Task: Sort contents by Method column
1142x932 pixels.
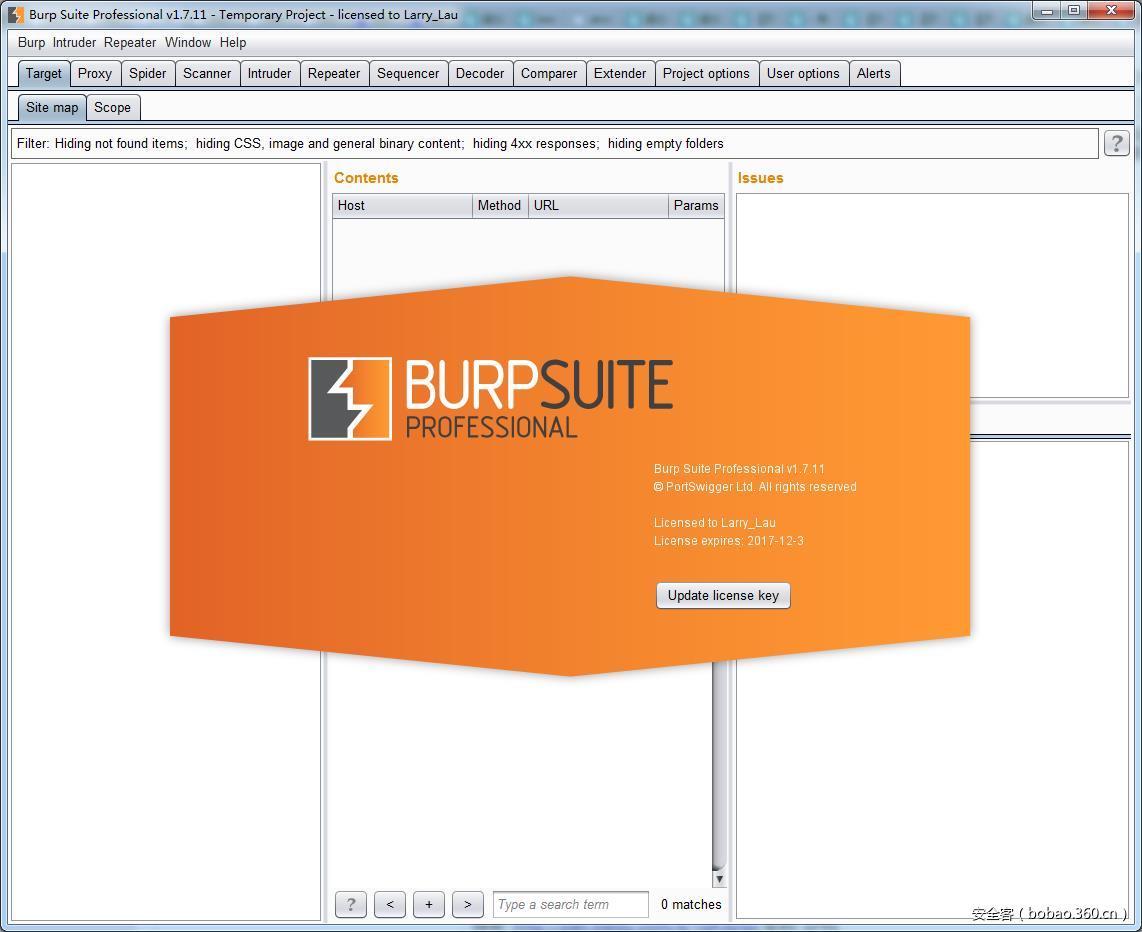Action: [500, 205]
